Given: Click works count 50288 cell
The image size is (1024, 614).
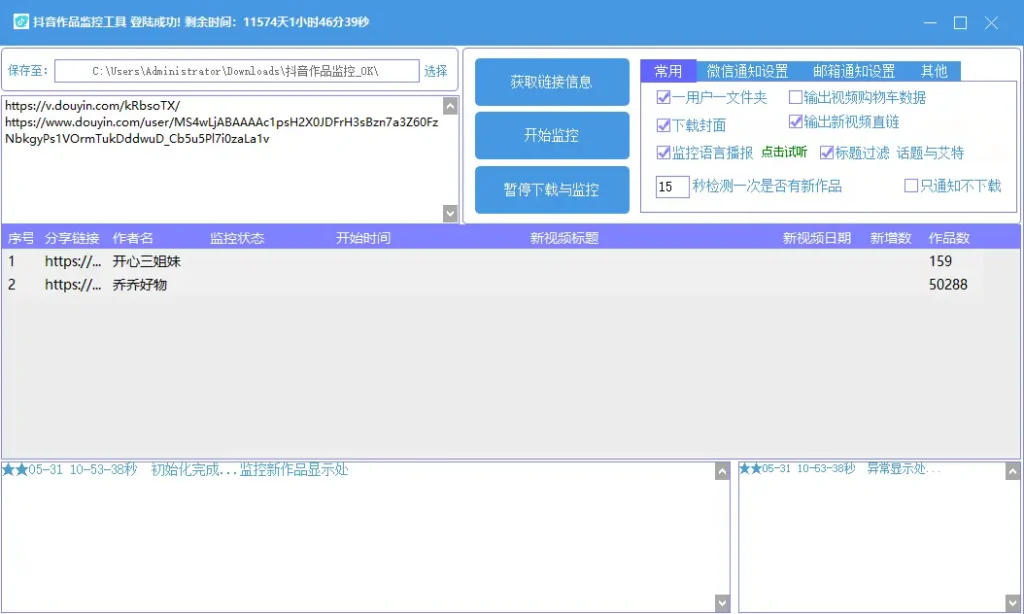Looking at the screenshot, I should coord(948,285).
